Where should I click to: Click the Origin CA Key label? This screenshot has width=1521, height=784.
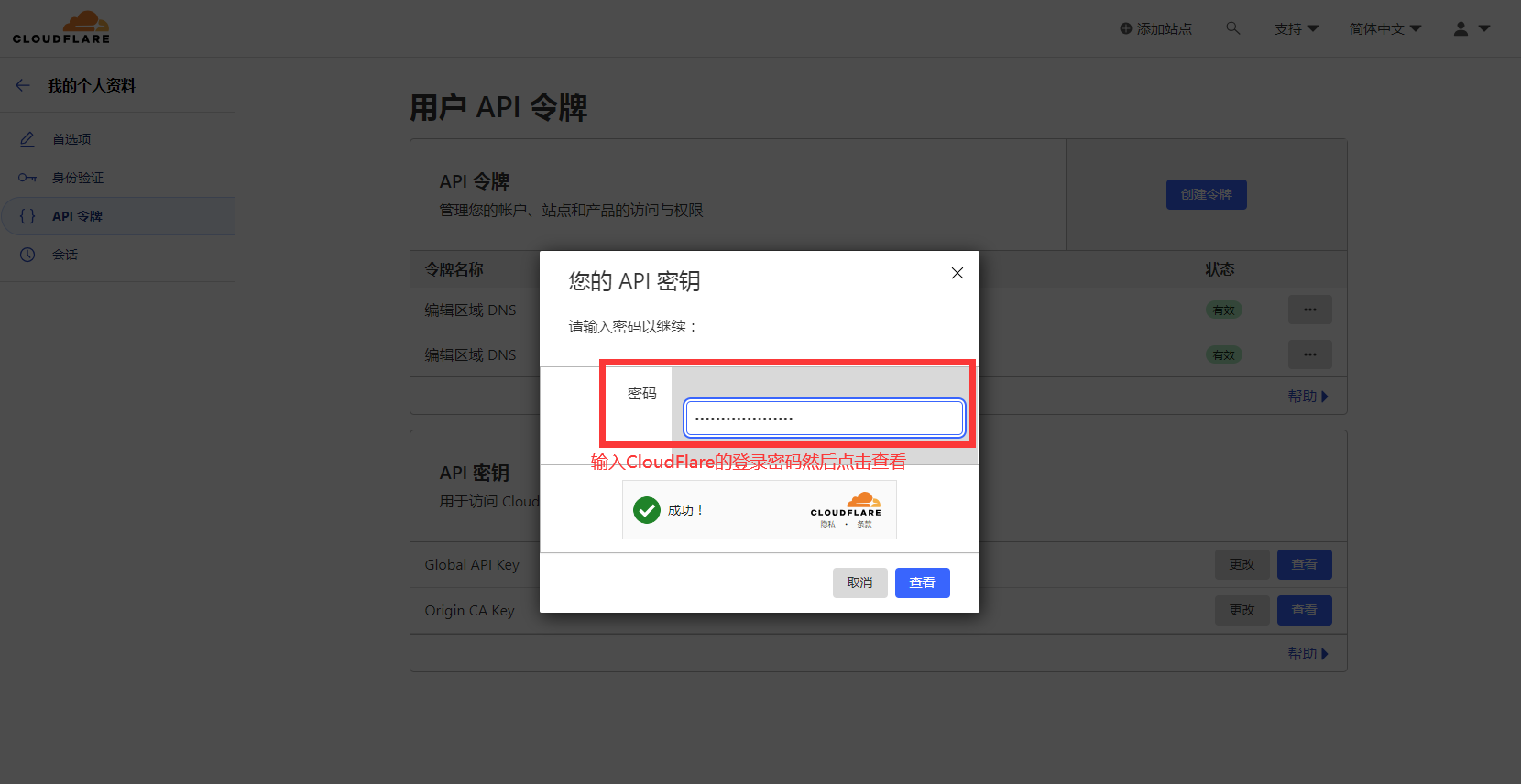(x=469, y=611)
